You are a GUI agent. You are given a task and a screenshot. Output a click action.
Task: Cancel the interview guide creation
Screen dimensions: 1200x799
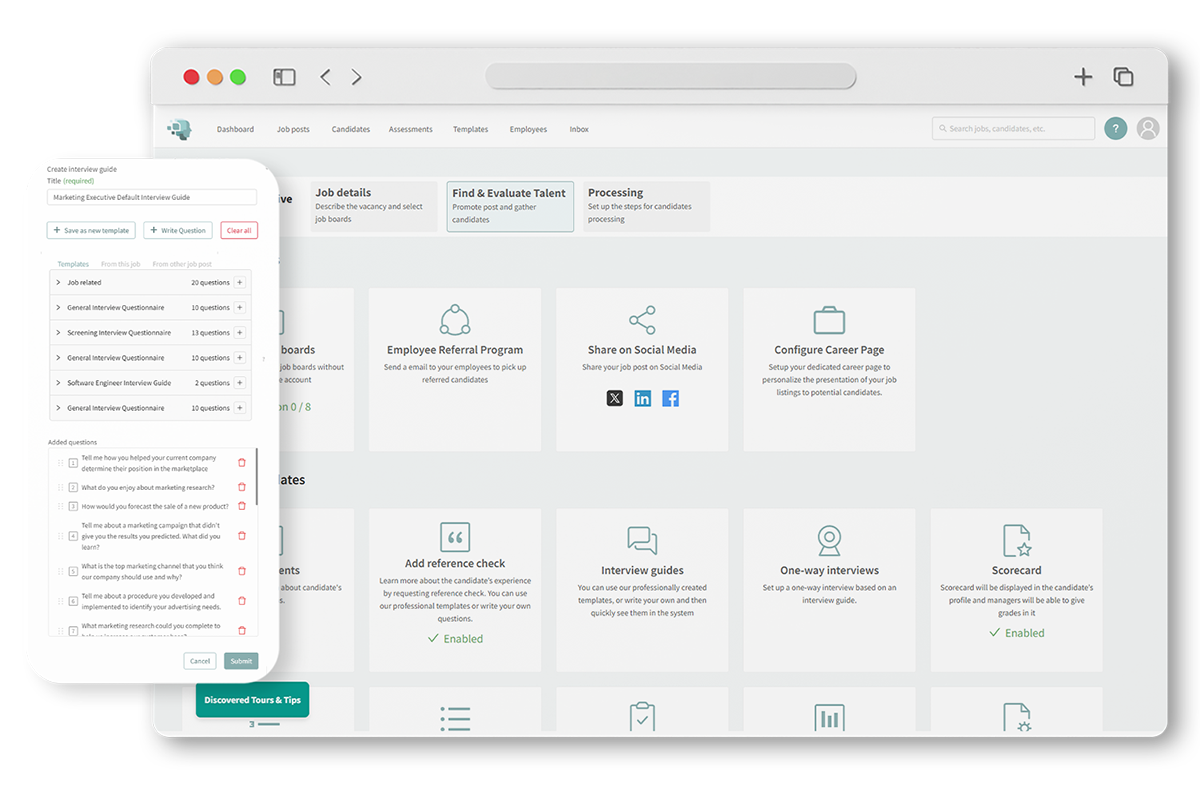[x=200, y=661]
